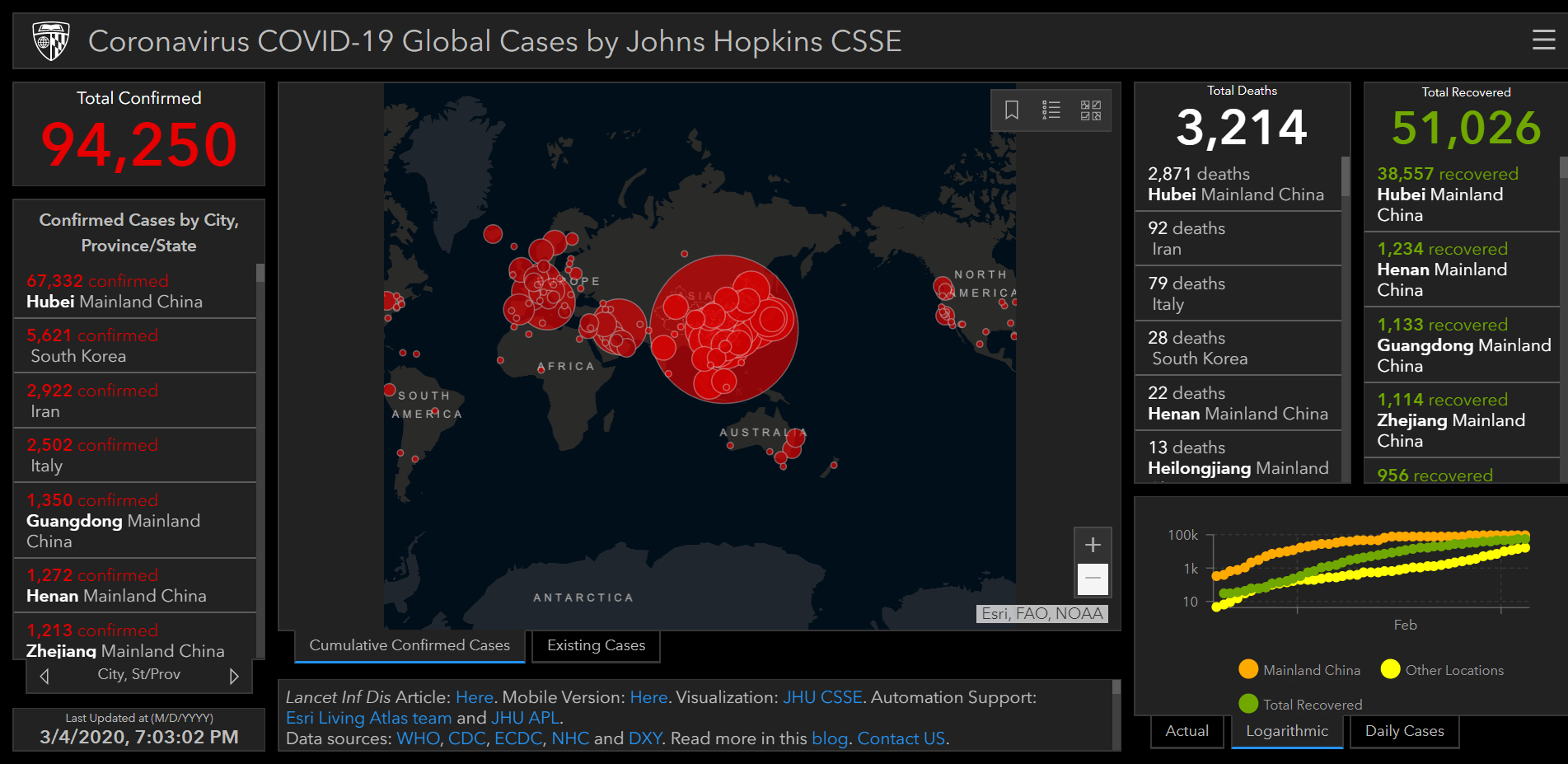Click the 956 recovered entry
Screen dimensions: 1568x764
pyautogui.click(x=1462, y=471)
